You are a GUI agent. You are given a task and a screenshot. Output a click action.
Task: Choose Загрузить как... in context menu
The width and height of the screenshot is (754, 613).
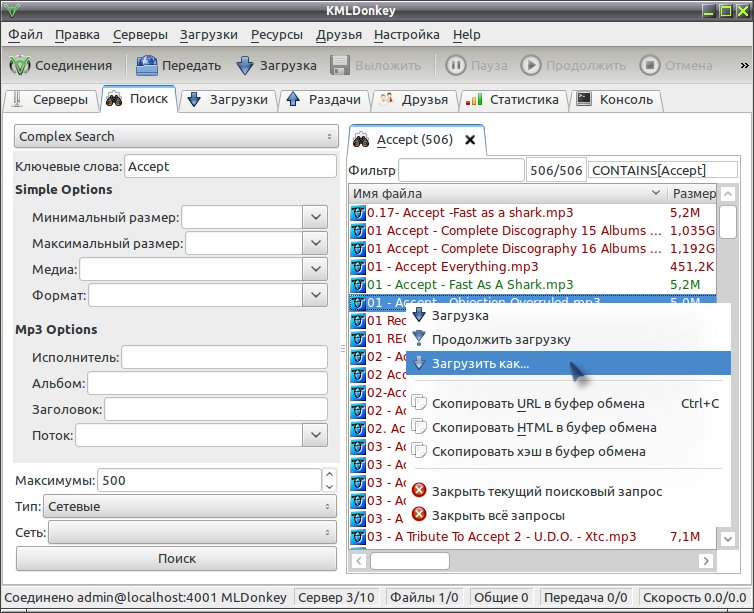click(568, 363)
